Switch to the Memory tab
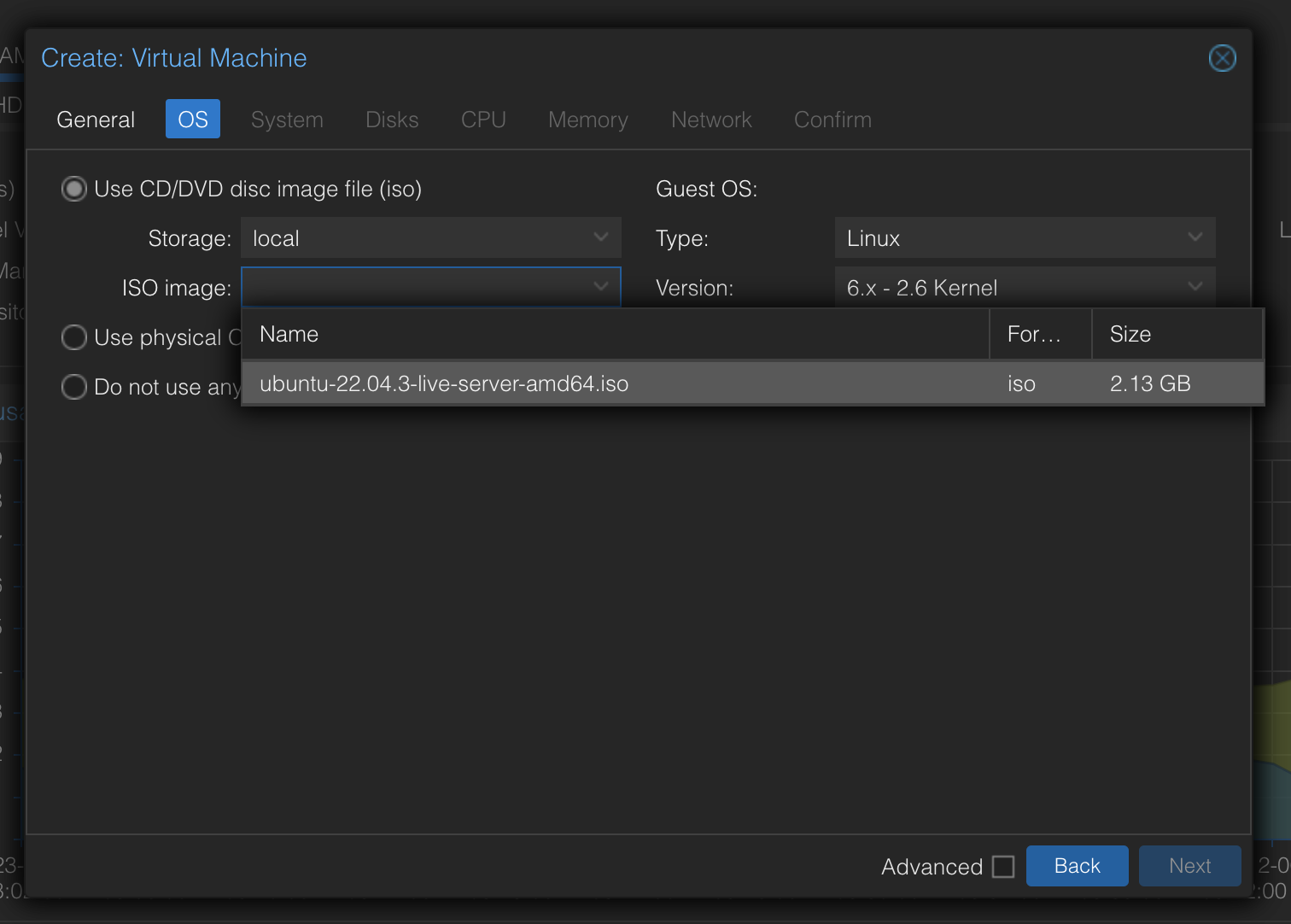Viewport: 1291px width, 924px height. (x=587, y=120)
